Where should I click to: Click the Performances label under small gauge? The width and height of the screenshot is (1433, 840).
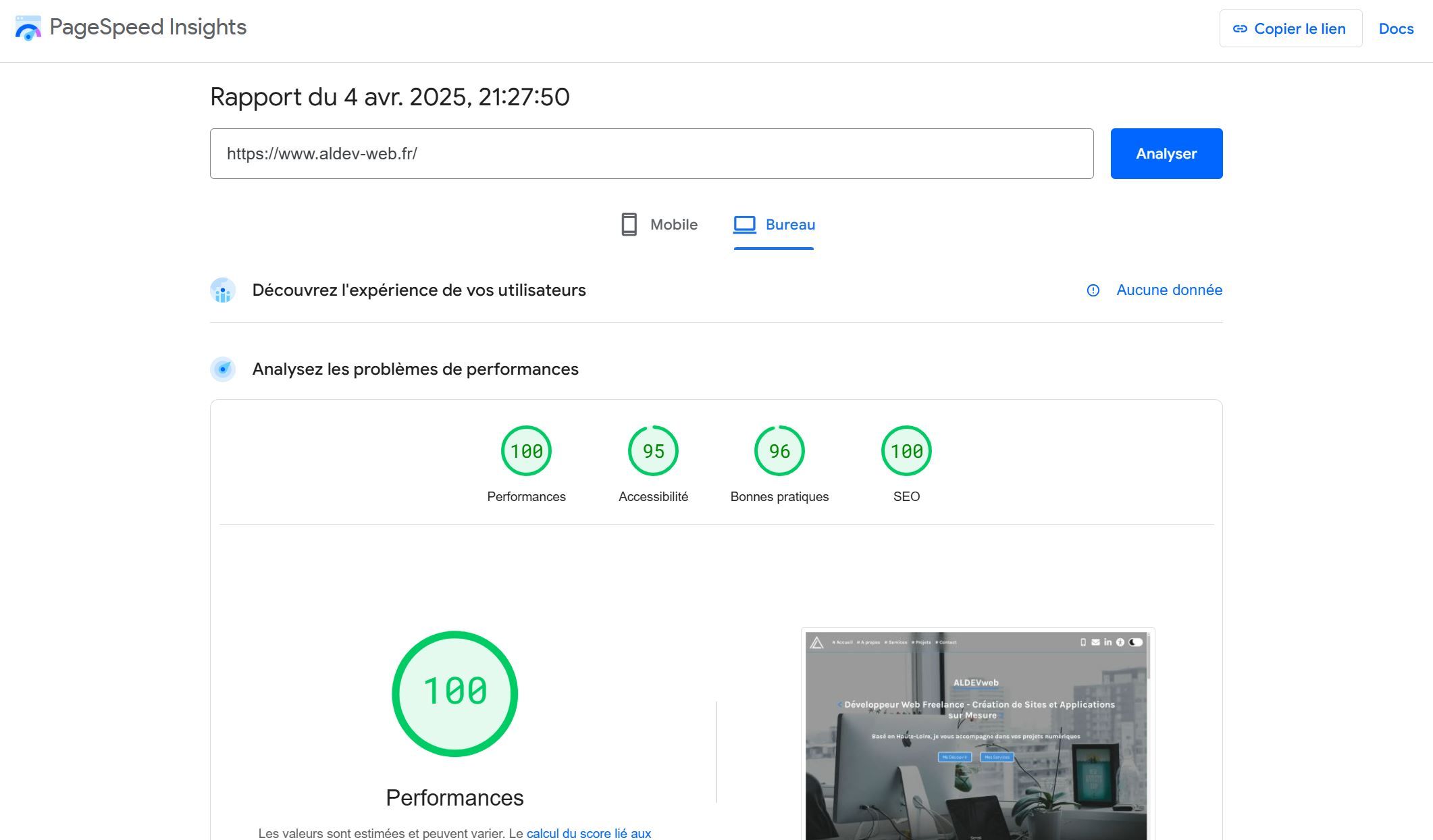pyautogui.click(x=526, y=497)
